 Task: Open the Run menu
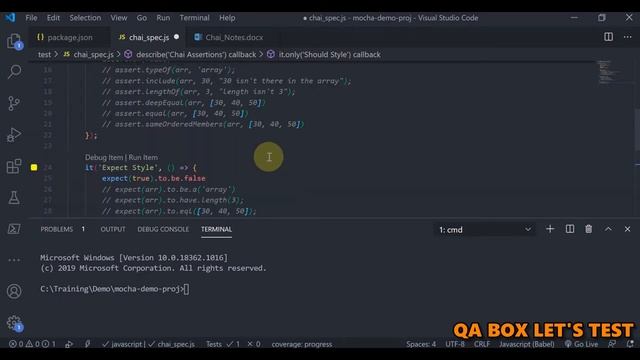(163, 18)
